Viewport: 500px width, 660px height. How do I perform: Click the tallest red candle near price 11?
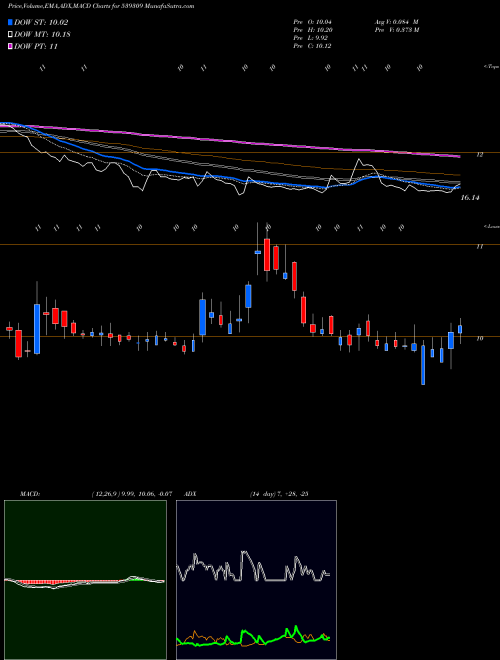pos(267,255)
